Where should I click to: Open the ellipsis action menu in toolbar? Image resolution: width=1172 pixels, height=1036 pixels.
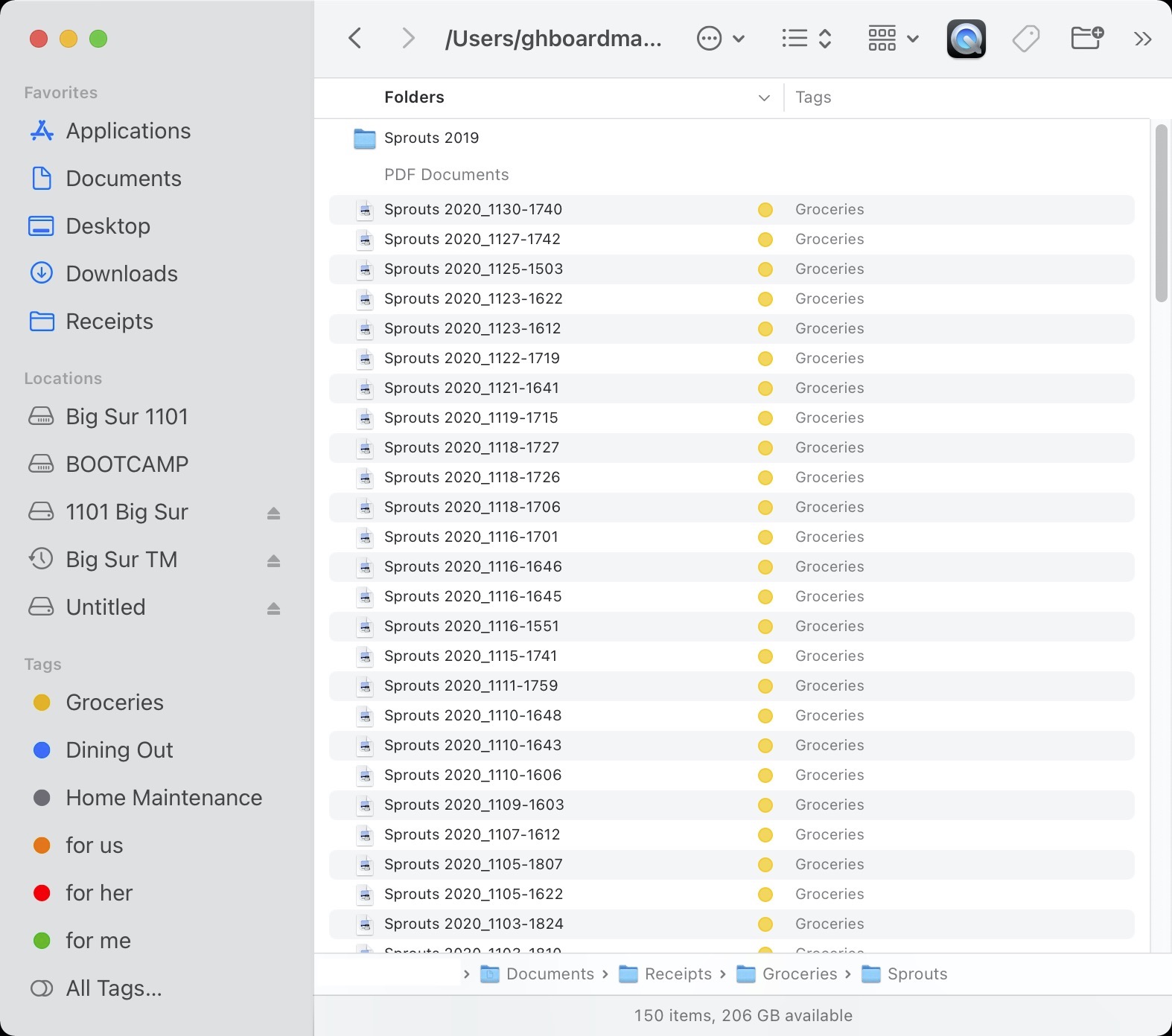coord(720,38)
